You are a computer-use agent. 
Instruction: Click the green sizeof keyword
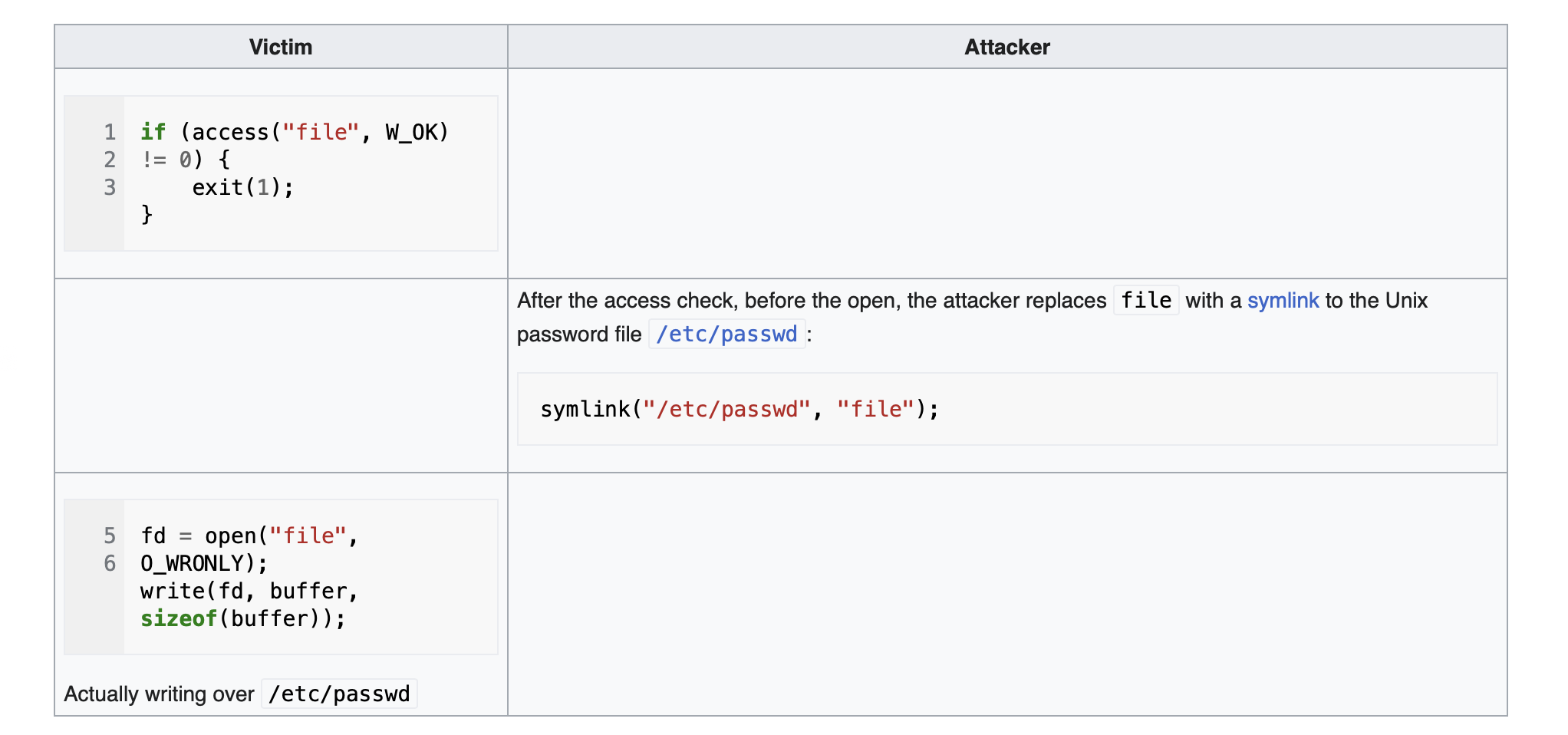pos(179,618)
